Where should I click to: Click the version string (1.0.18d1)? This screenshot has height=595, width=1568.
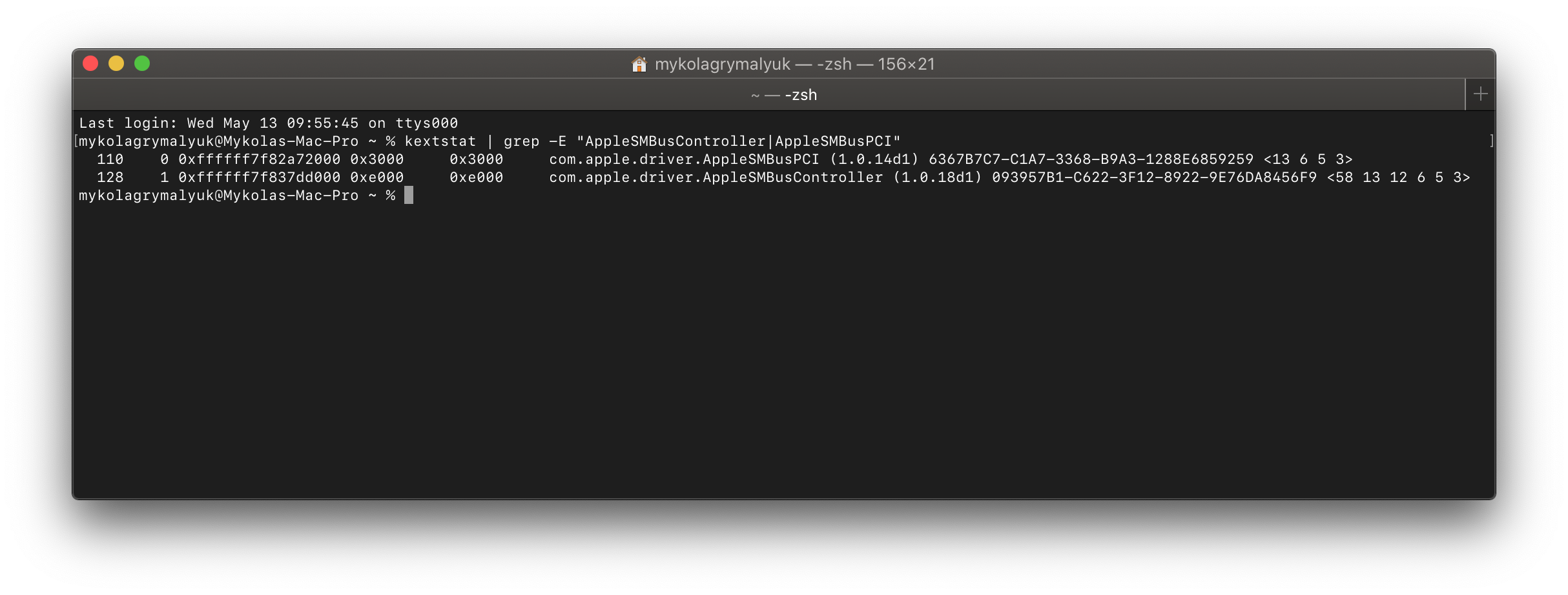[938, 177]
